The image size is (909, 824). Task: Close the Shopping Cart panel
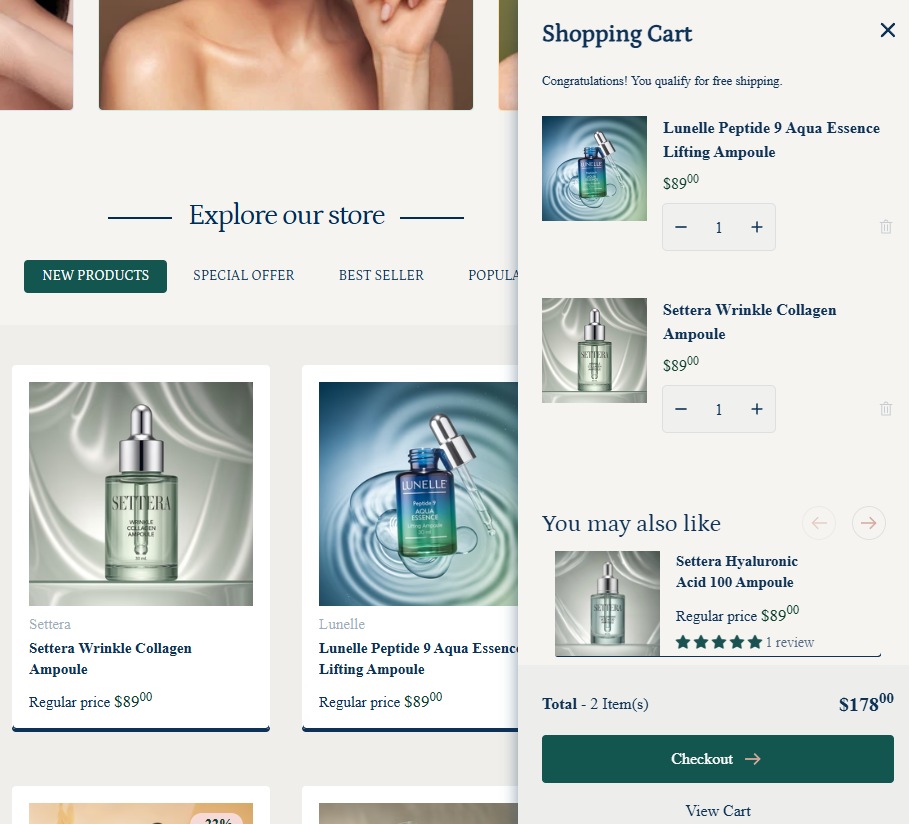pyautogui.click(x=888, y=30)
